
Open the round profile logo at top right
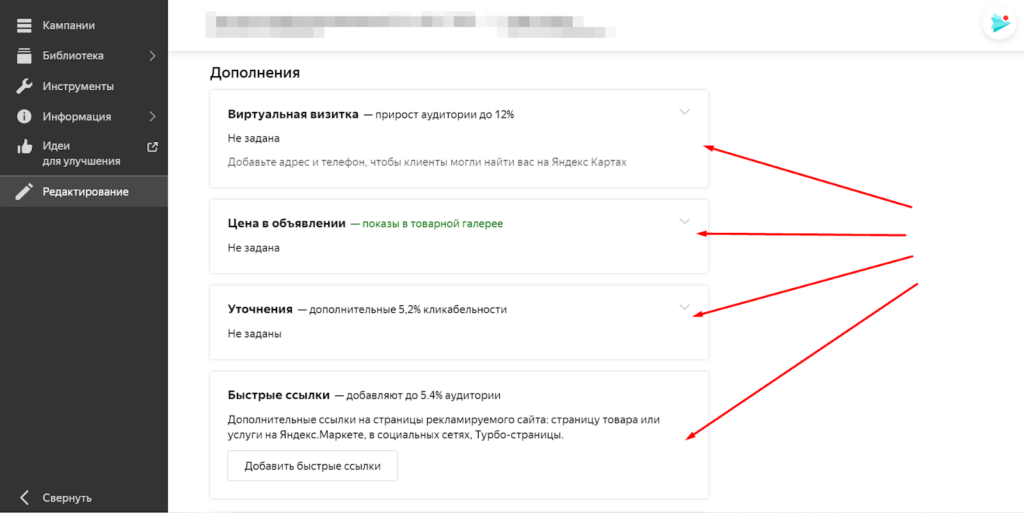998,23
